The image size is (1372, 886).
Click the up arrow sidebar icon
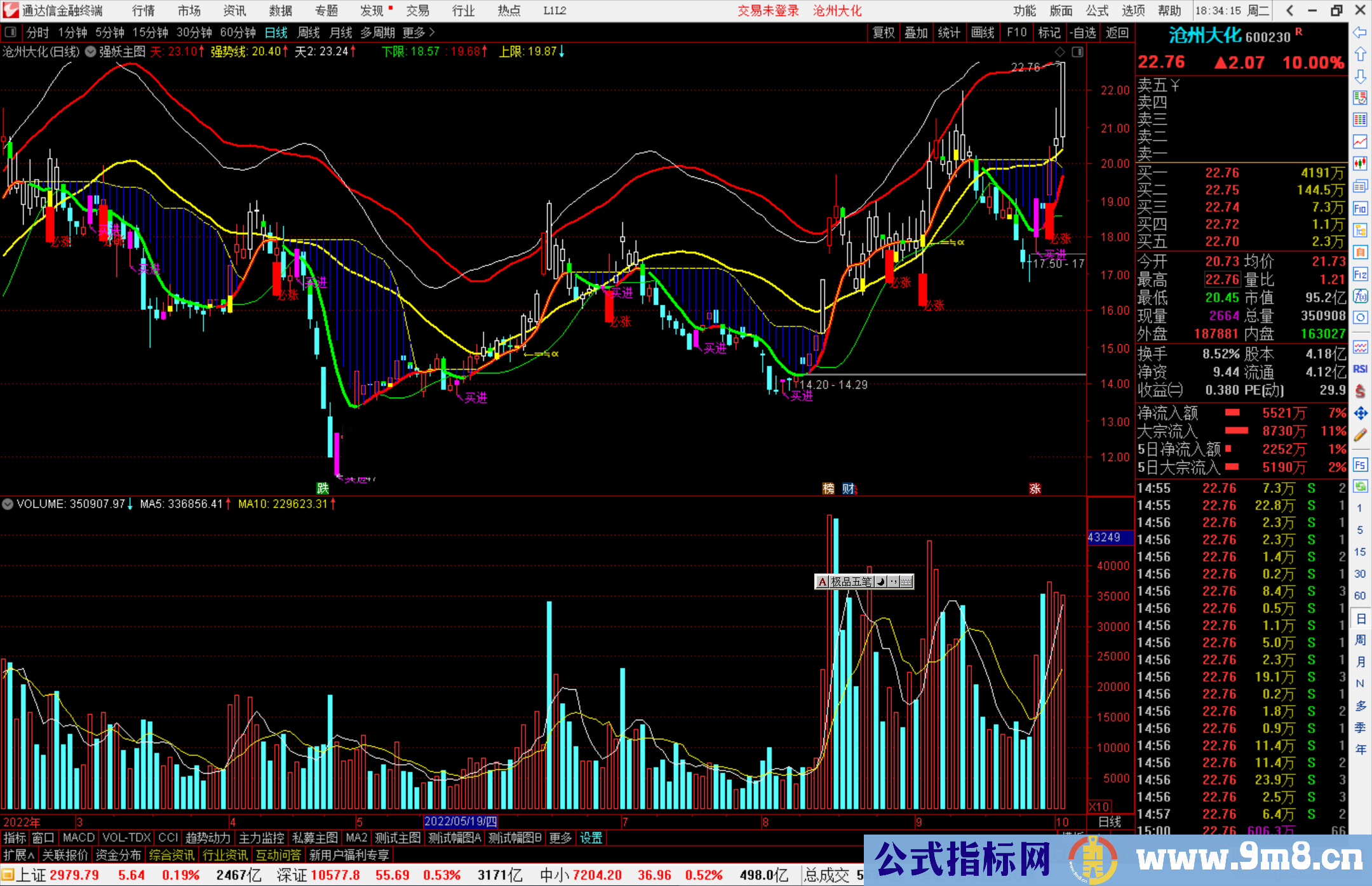tap(1360, 55)
